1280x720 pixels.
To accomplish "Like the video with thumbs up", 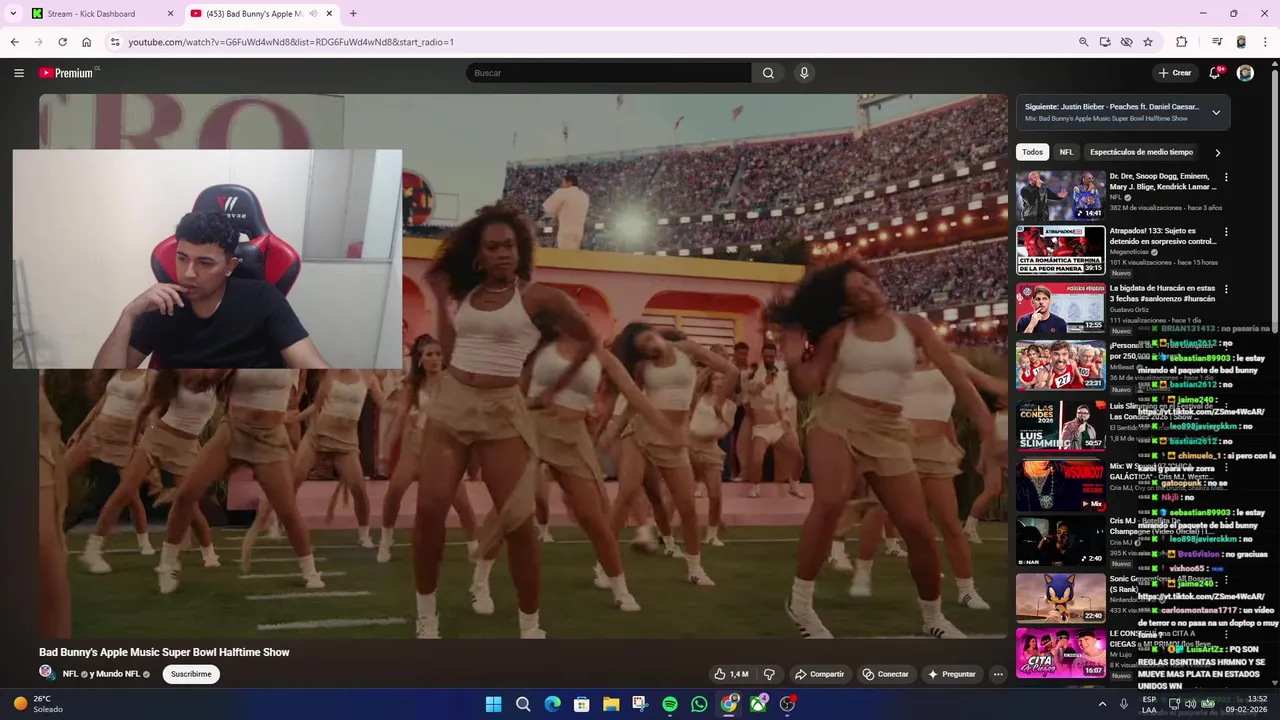I will pos(731,674).
